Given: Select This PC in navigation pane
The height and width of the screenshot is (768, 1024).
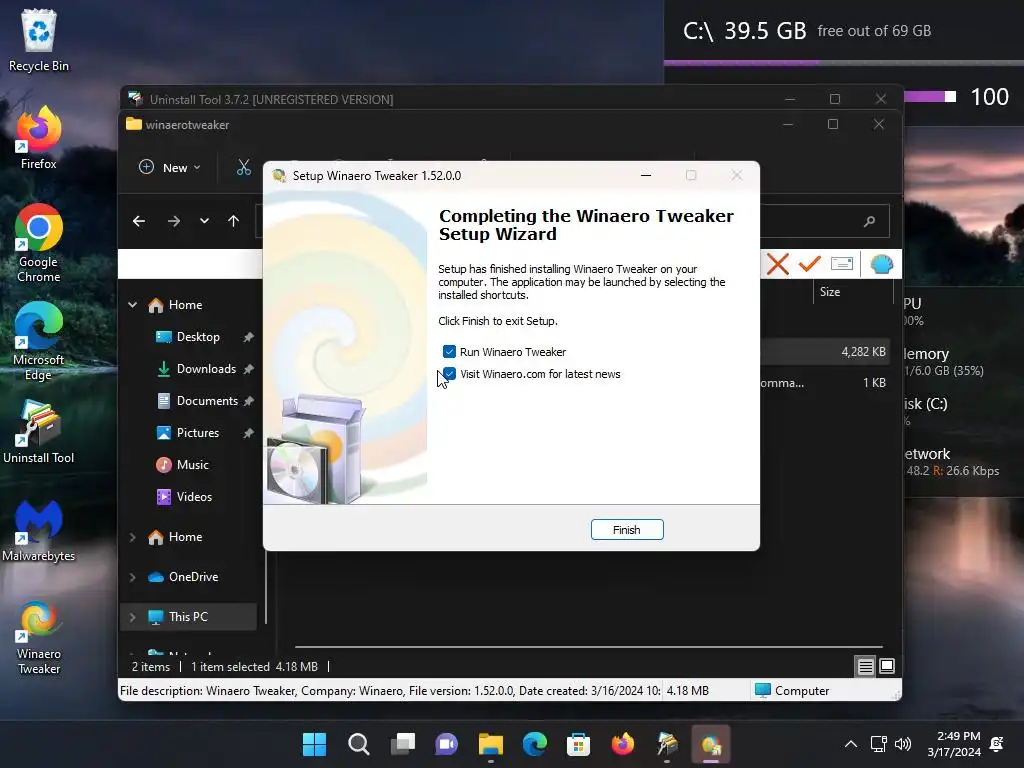Looking at the screenshot, I should [188, 616].
